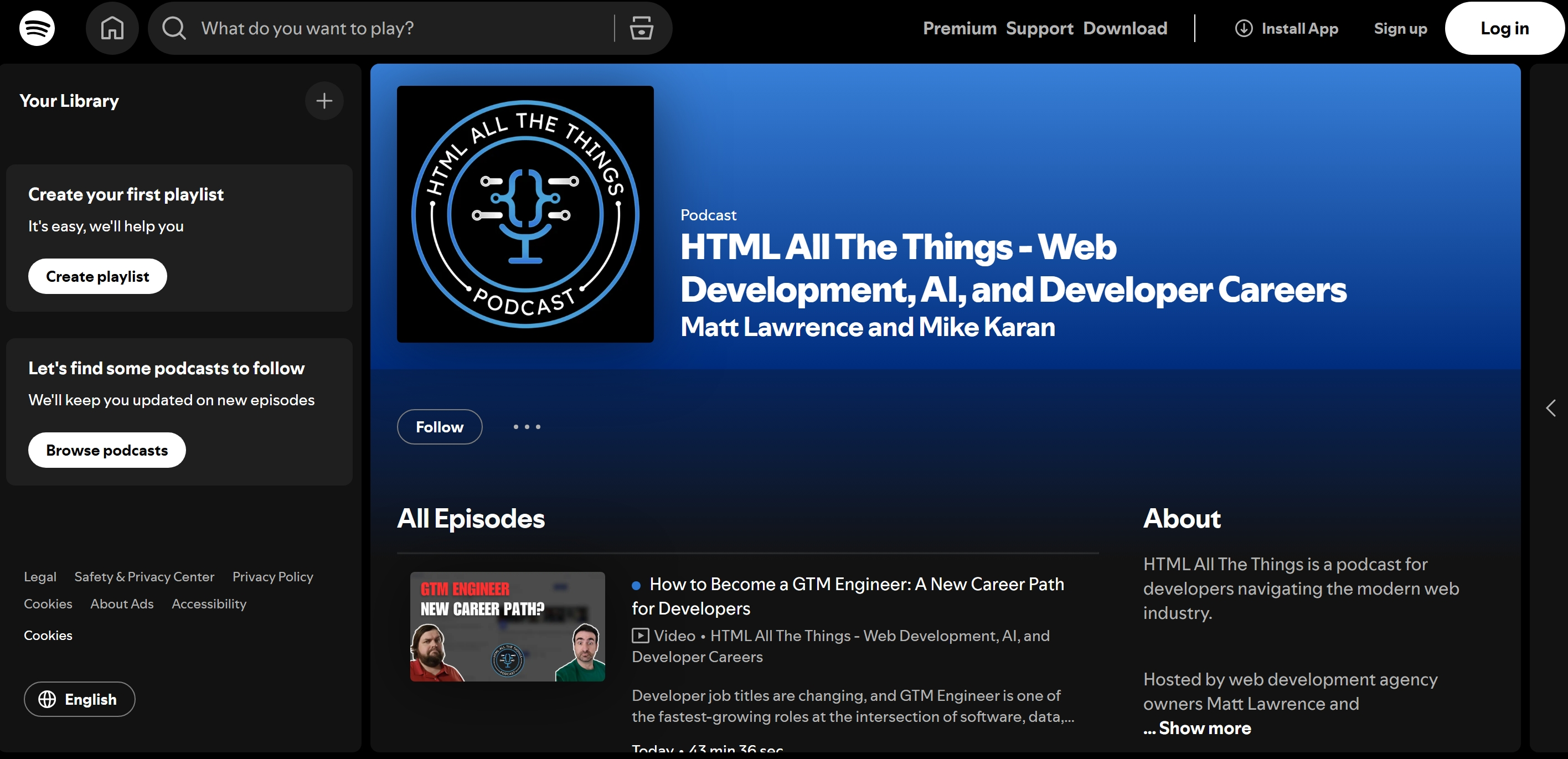Click the podcast title heading text
This screenshot has height=759, width=1568.
(1013, 268)
